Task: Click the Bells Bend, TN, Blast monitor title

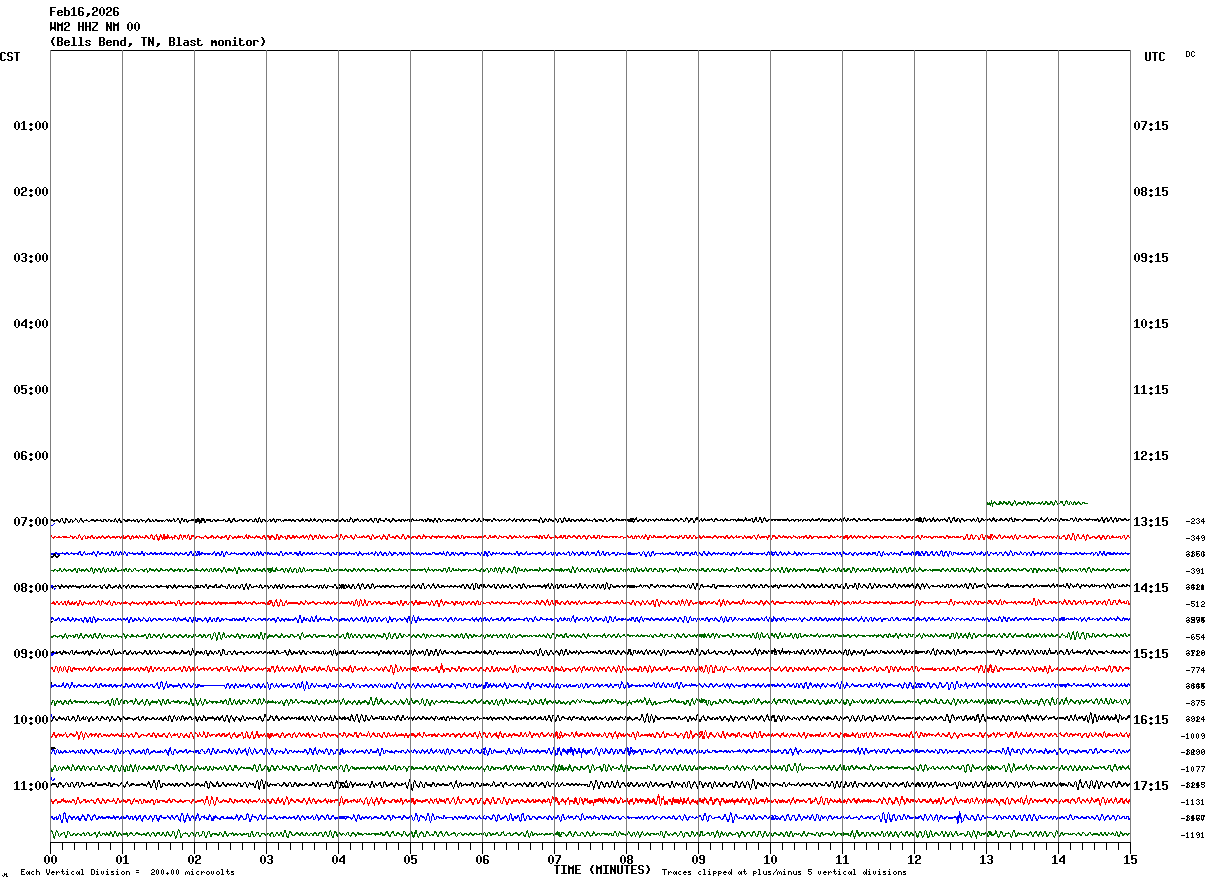Action: (158, 42)
